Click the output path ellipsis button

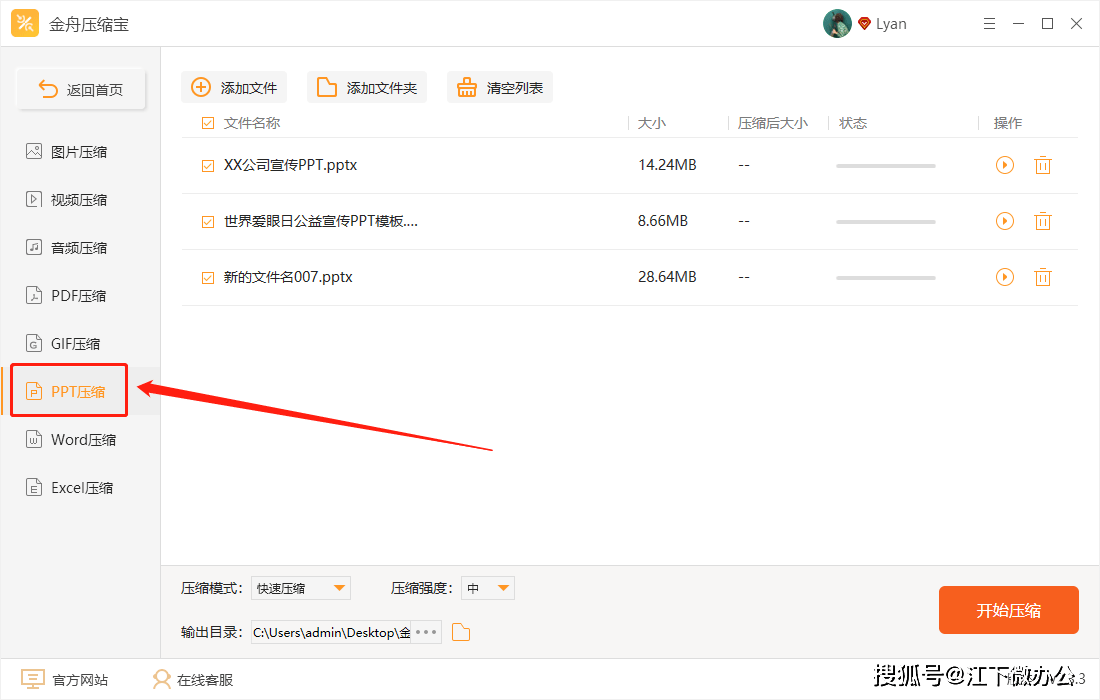pyautogui.click(x=427, y=632)
